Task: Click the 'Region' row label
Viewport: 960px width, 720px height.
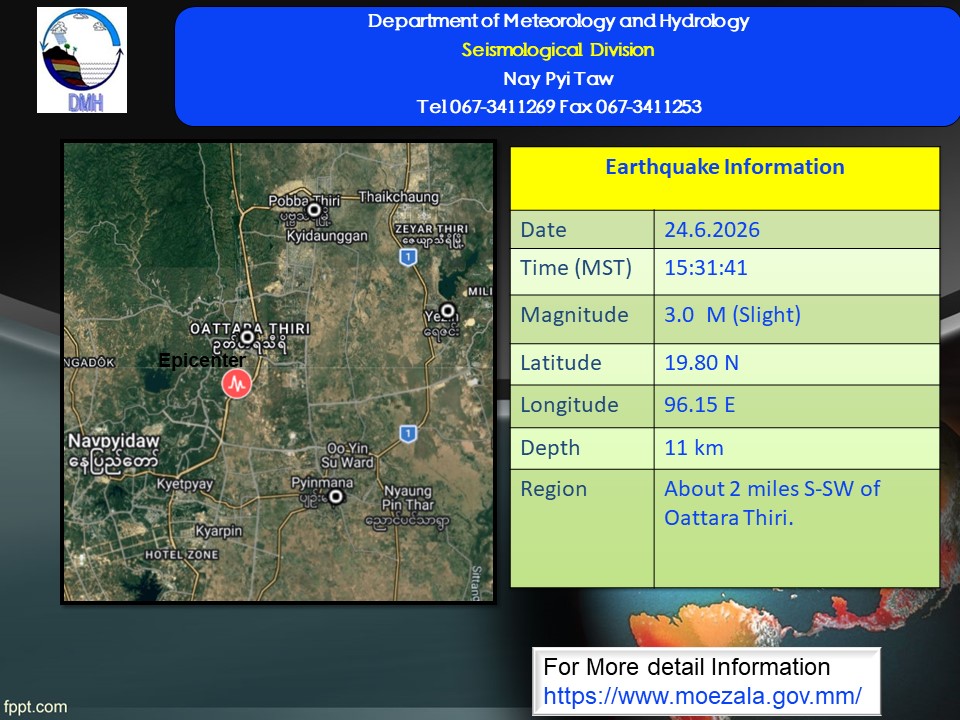Action: 553,489
